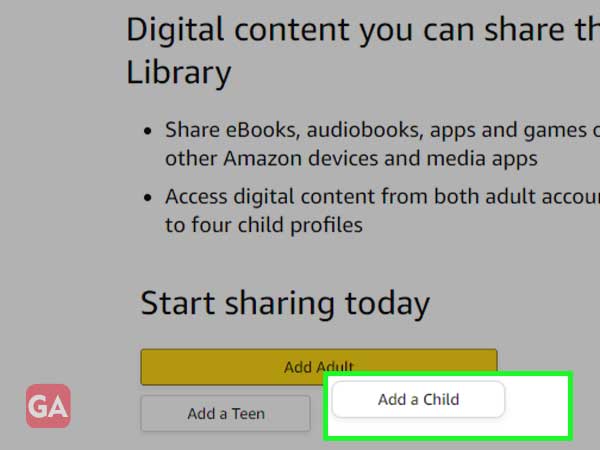Click 'to four child profiles' text
Viewport: 600px width, 450px height.
point(264,225)
